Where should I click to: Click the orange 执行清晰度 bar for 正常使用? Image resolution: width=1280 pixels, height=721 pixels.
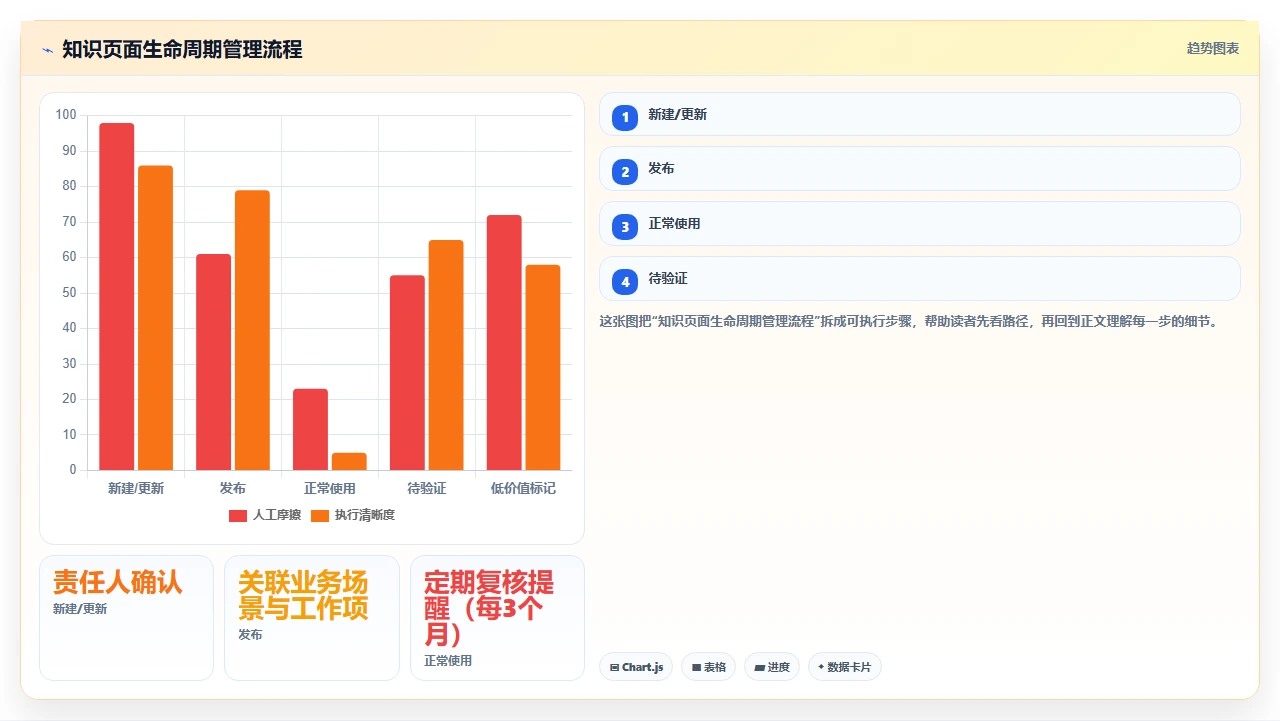(x=349, y=461)
